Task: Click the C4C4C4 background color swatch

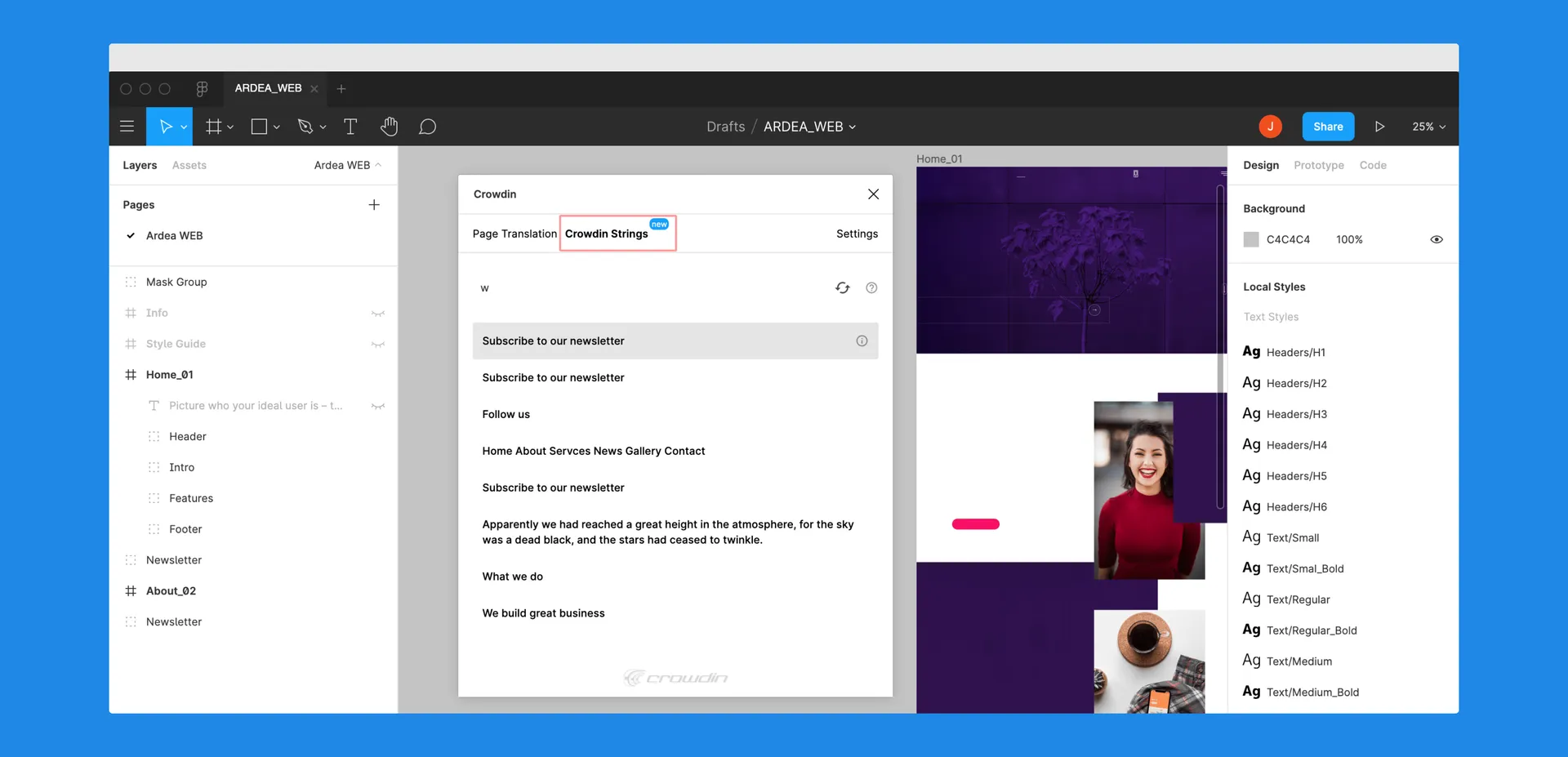Action: tap(1251, 238)
